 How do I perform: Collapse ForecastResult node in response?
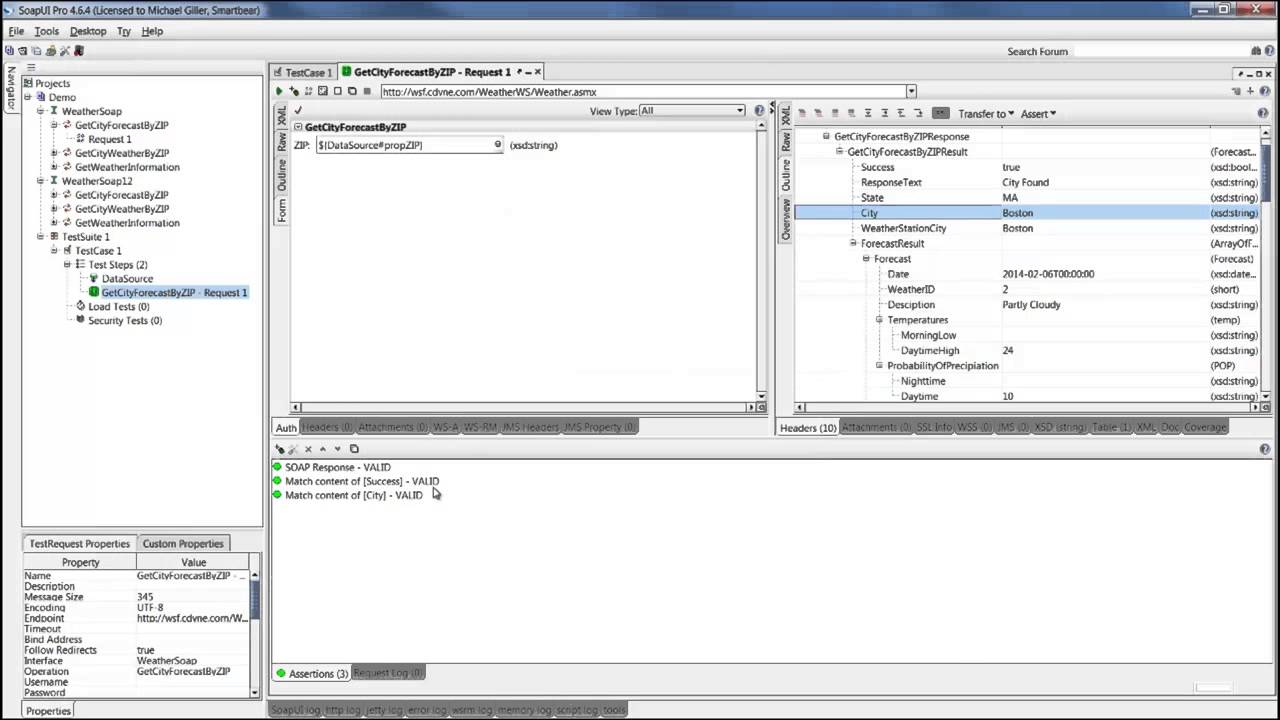pos(853,243)
